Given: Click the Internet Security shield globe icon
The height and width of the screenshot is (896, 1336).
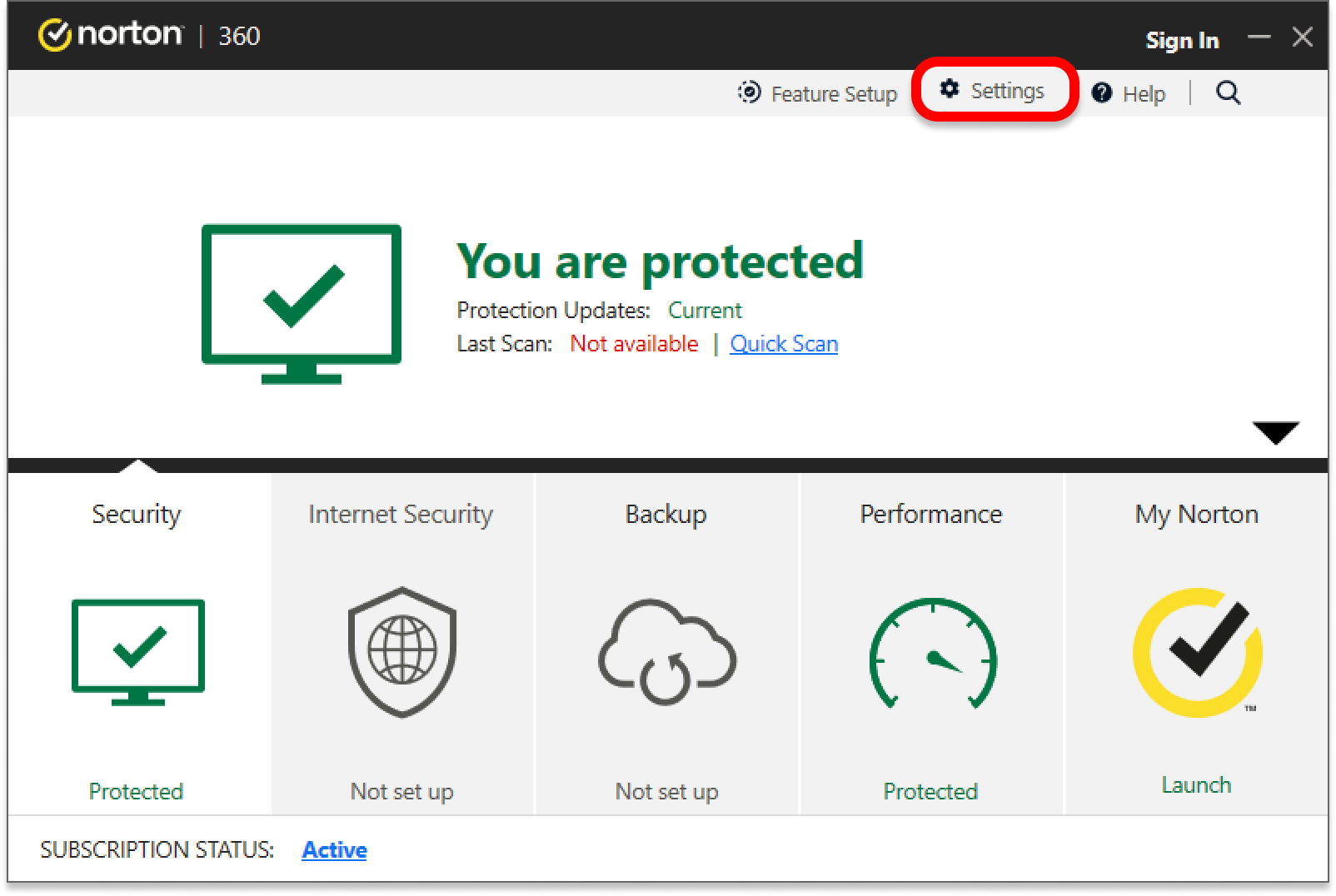Looking at the screenshot, I should click(402, 652).
